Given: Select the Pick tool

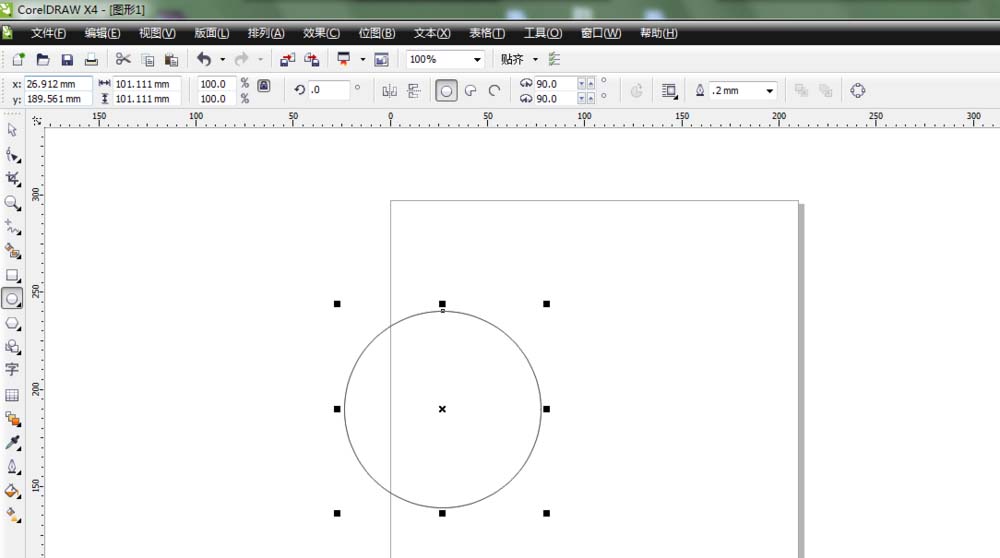Looking at the screenshot, I should [12, 130].
